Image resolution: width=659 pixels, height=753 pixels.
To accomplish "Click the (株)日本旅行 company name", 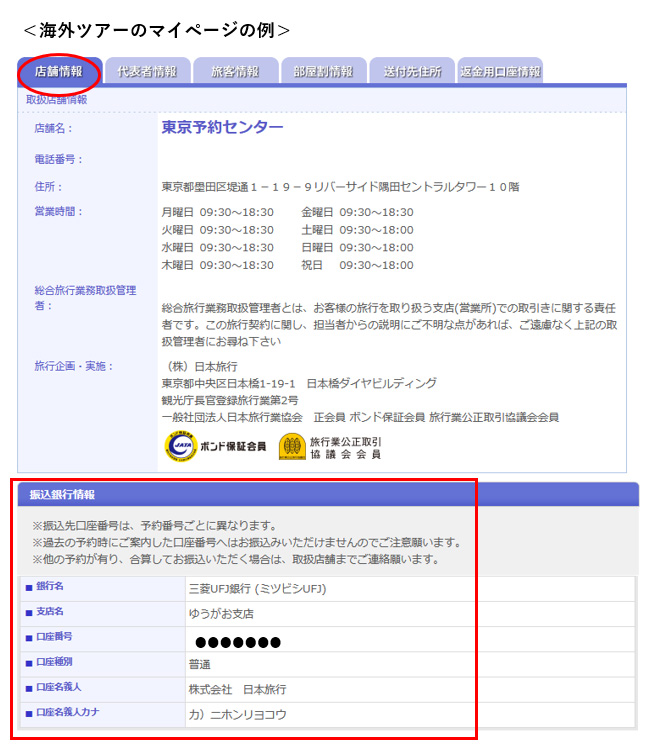I will click(200, 367).
